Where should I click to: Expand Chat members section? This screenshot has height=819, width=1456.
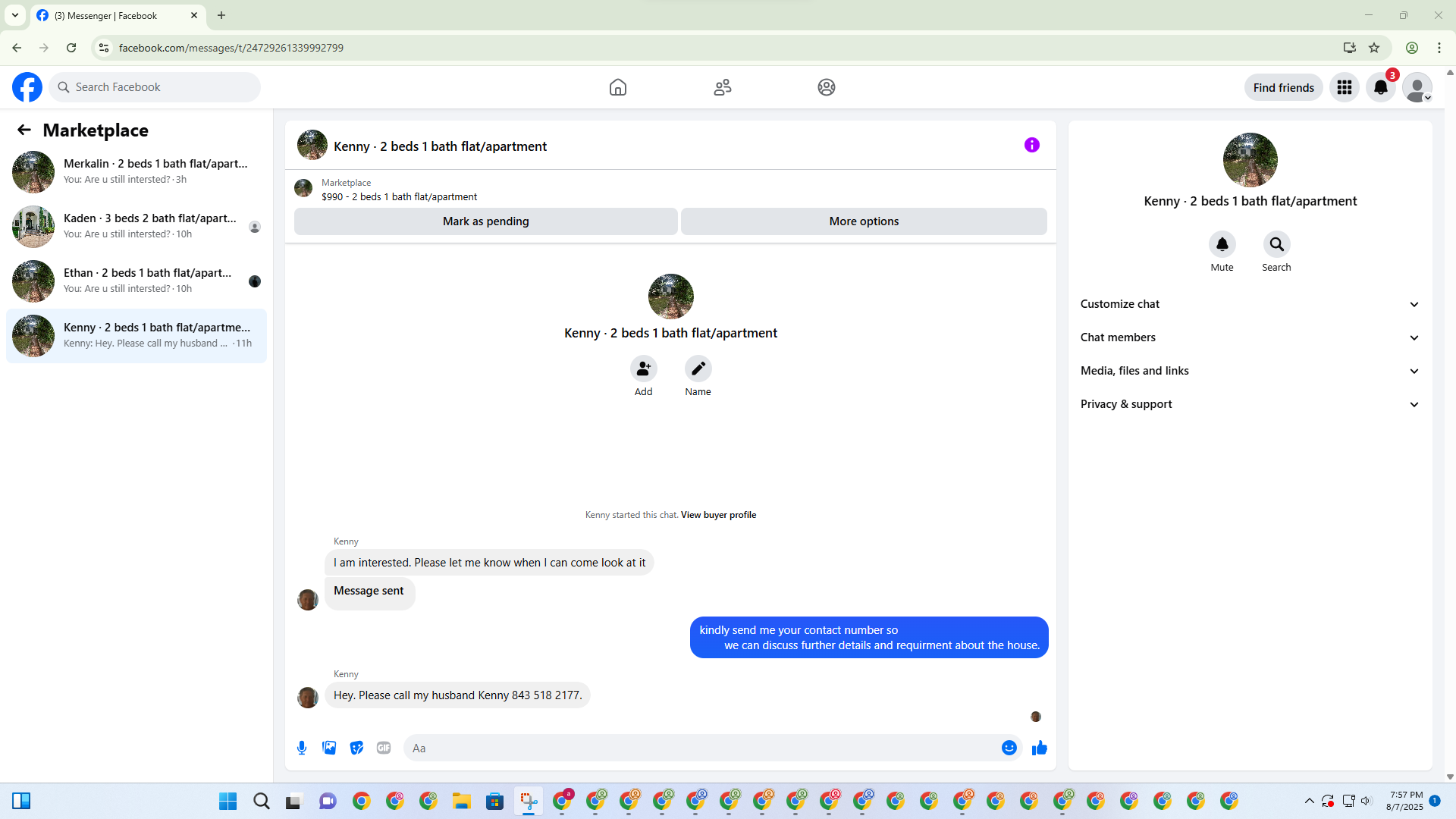[1250, 337]
